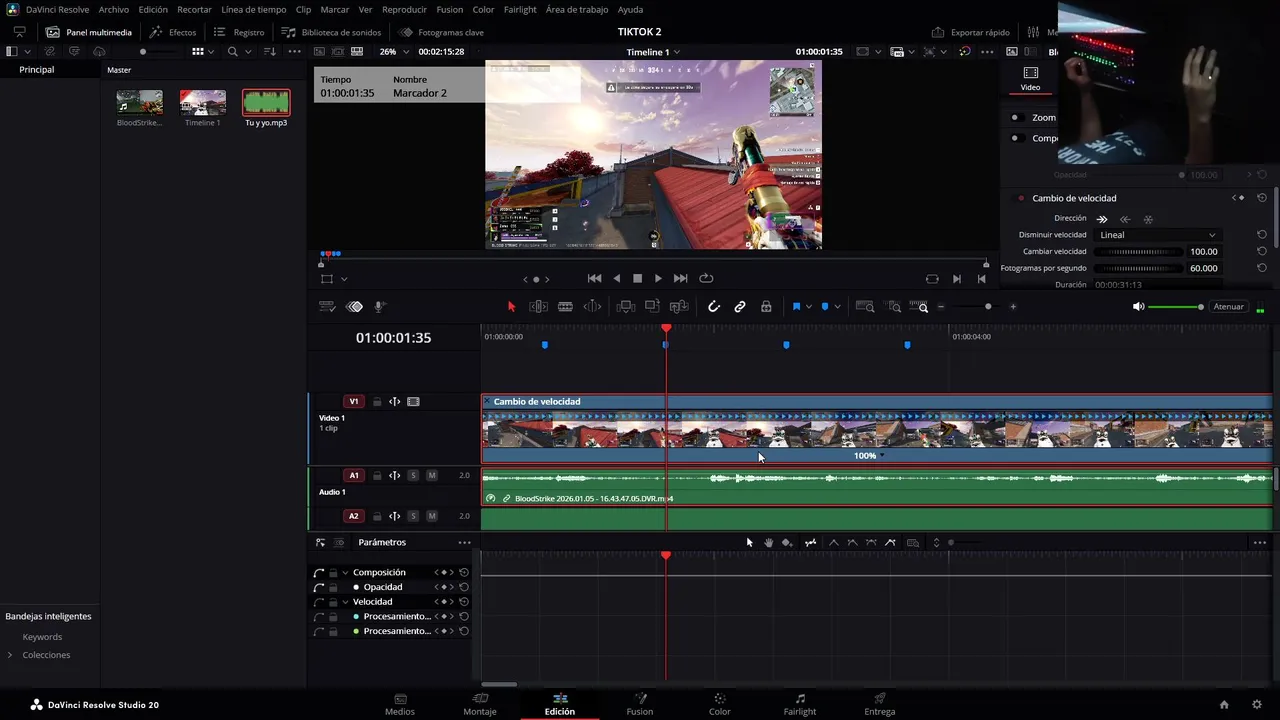1280x720 pixels.
Task: Click the Replace clip icon in timeline toolbar
Action: click(x=679, y=307)
